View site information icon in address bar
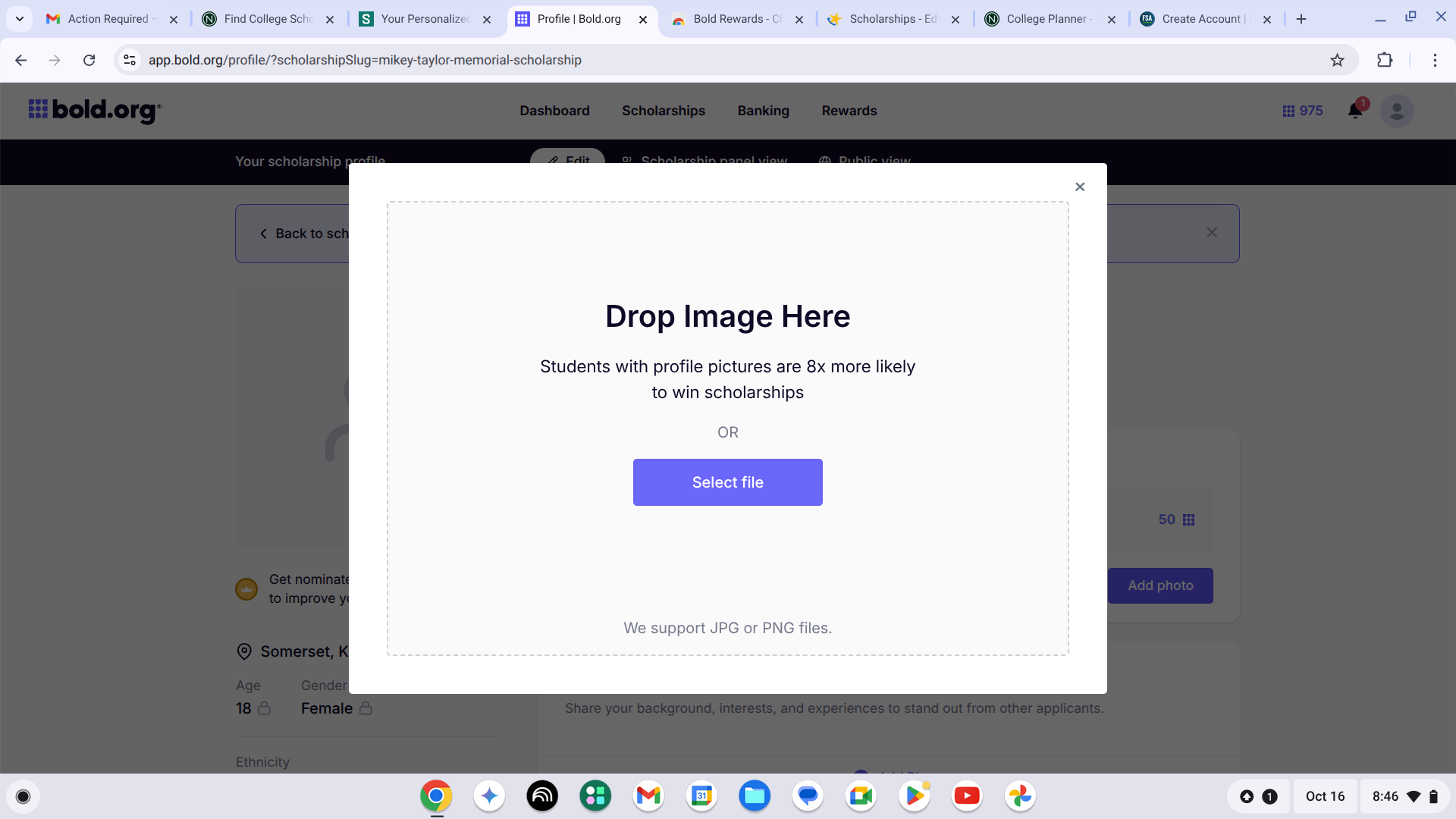Screen dimensions: 1456x819 pyautogui.click(x=130, y=60)
